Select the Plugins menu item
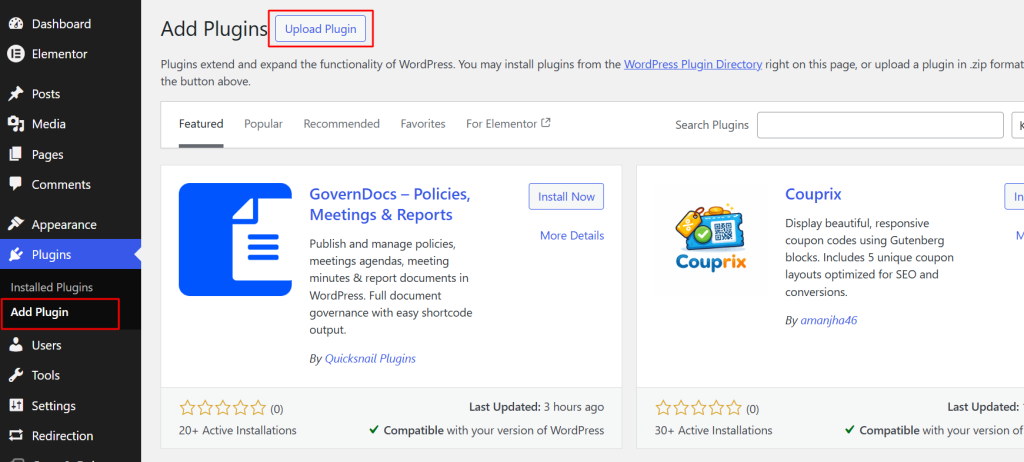 [71, 255]
